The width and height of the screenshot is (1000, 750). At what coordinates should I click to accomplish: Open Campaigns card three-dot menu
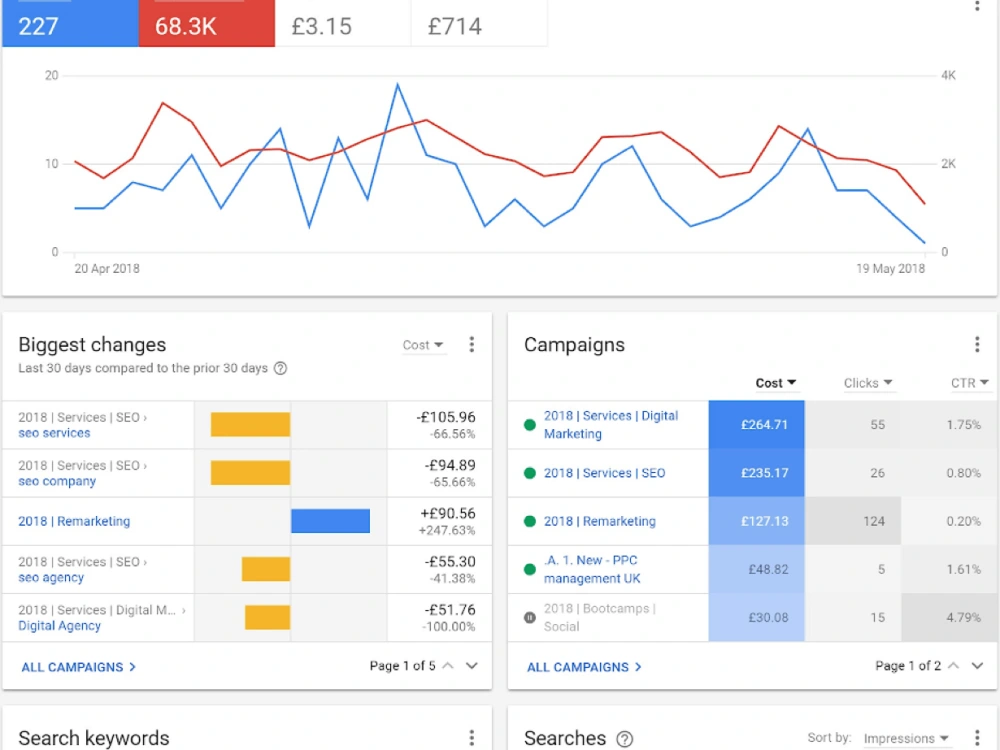[976, 345]
